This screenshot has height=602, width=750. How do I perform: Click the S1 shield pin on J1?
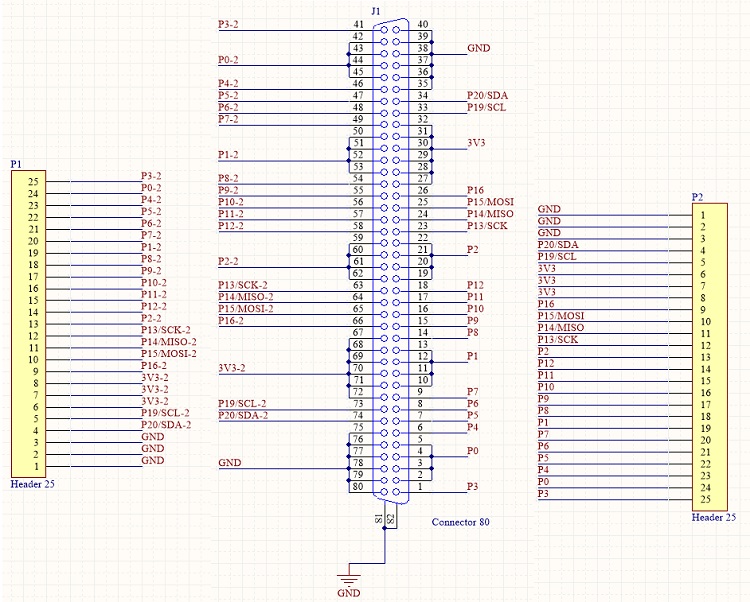pyautogui.click(x=378, y=519)
